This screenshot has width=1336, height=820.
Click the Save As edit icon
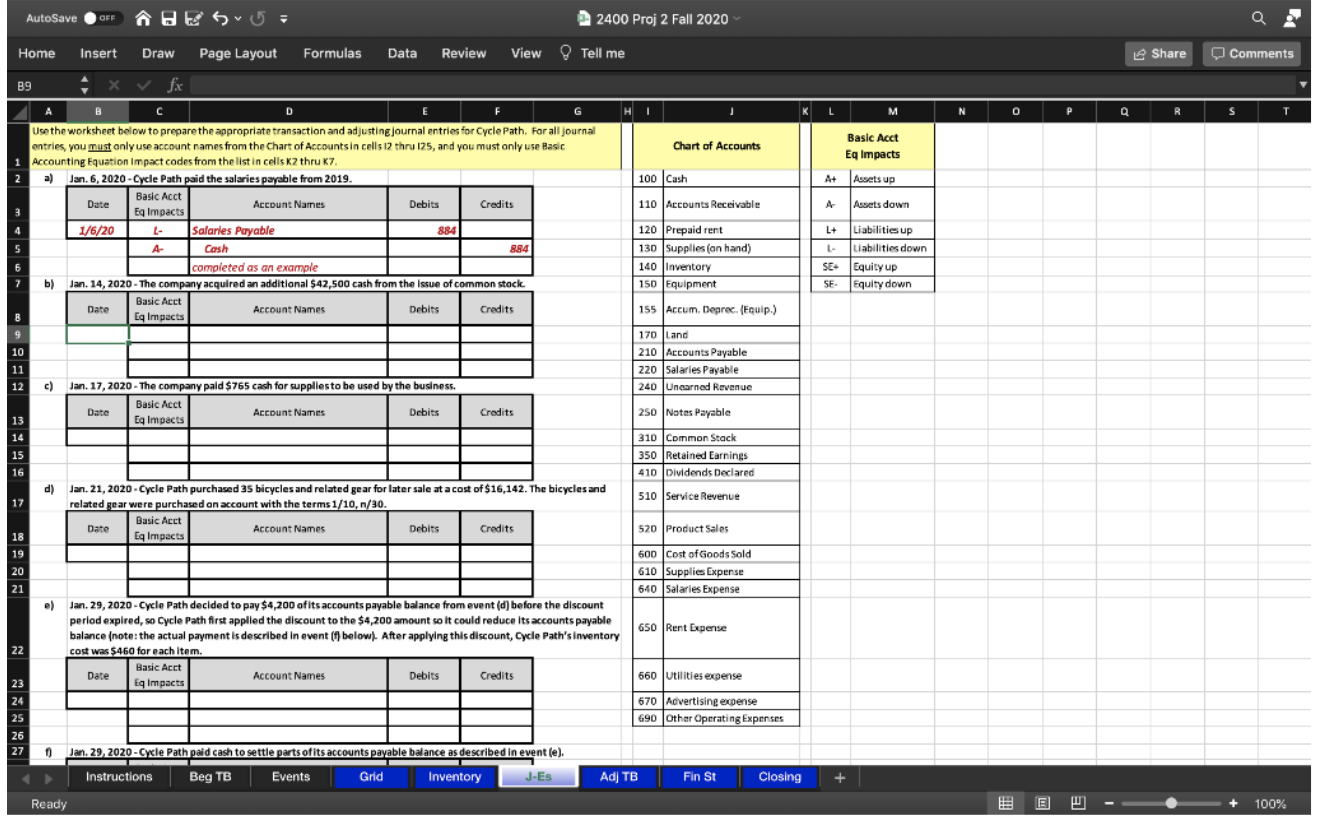194,20
